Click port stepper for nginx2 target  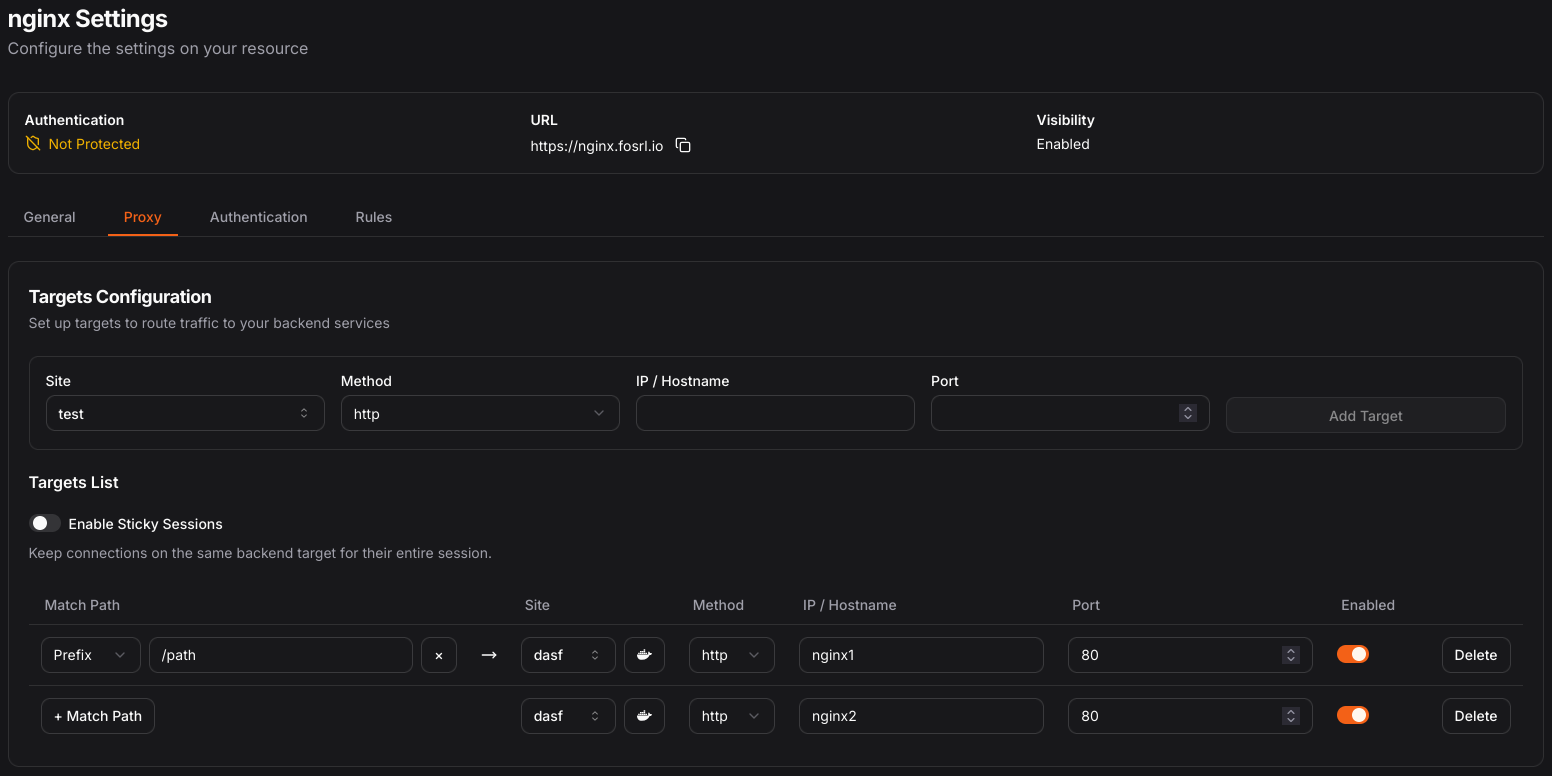(x=1291, y=716)
